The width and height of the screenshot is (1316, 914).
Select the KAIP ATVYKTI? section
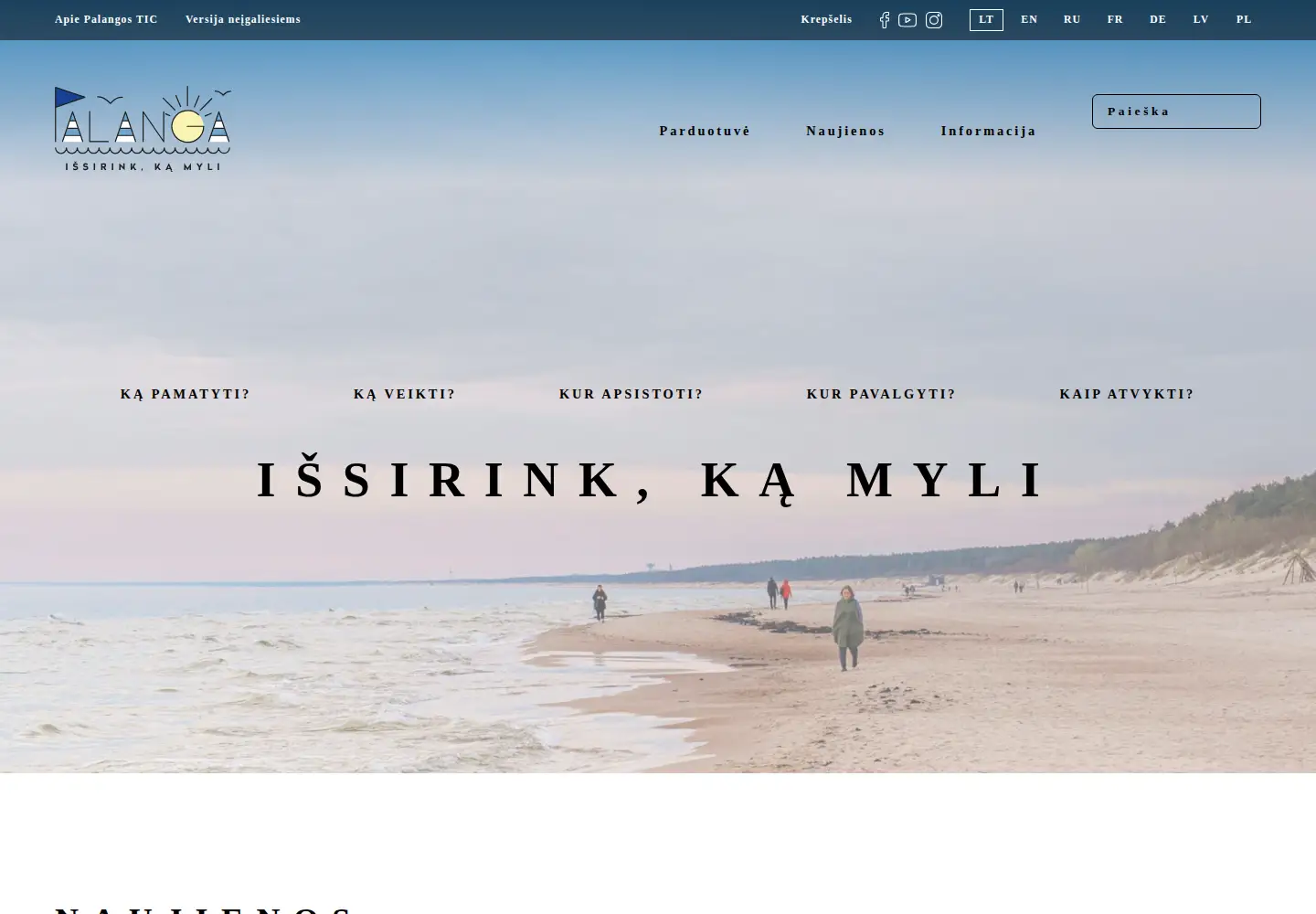[x=1127, y=394]
